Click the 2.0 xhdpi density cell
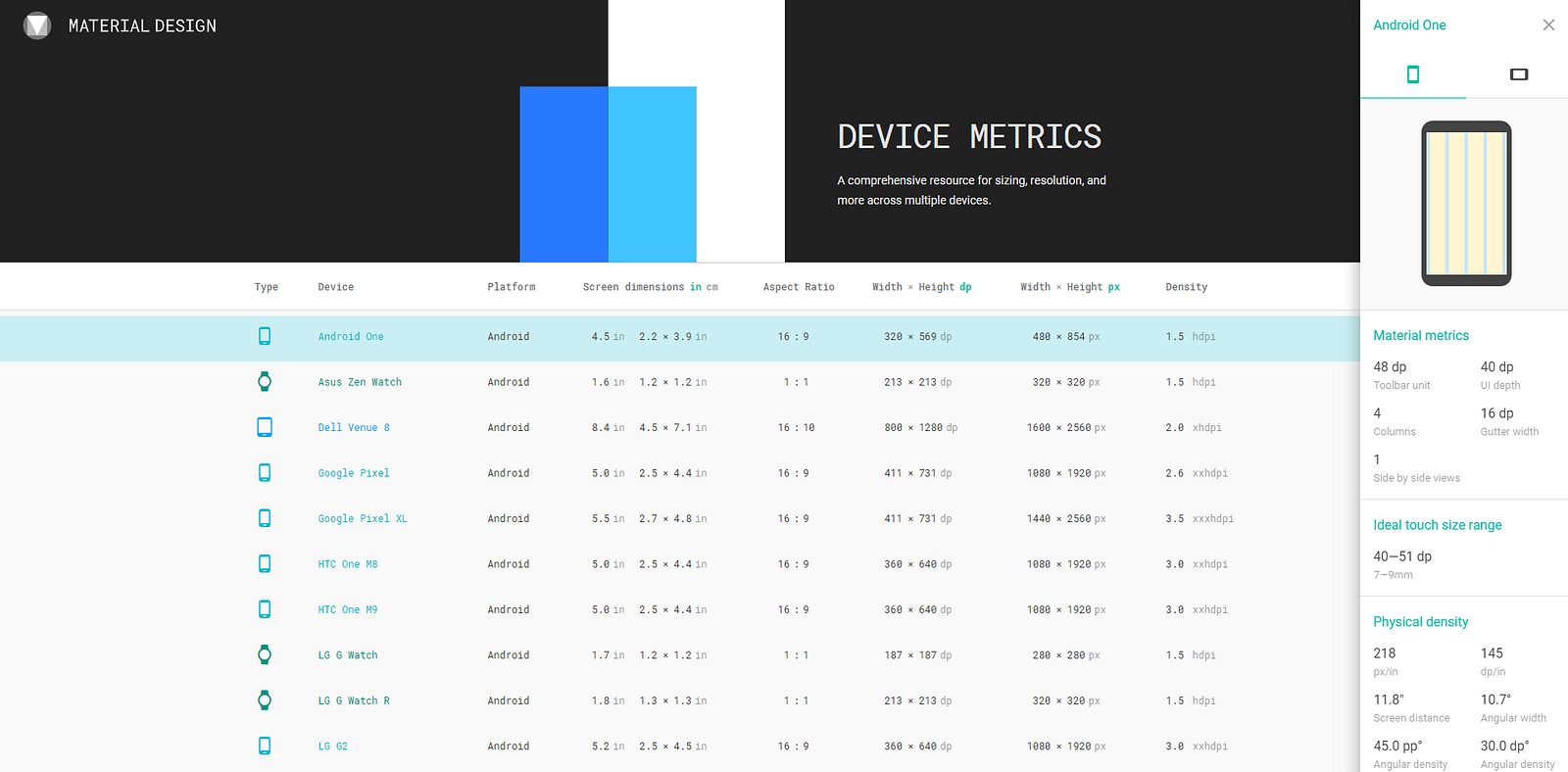Screen dimensions: 1568x772 click(x=1194, y=428)
